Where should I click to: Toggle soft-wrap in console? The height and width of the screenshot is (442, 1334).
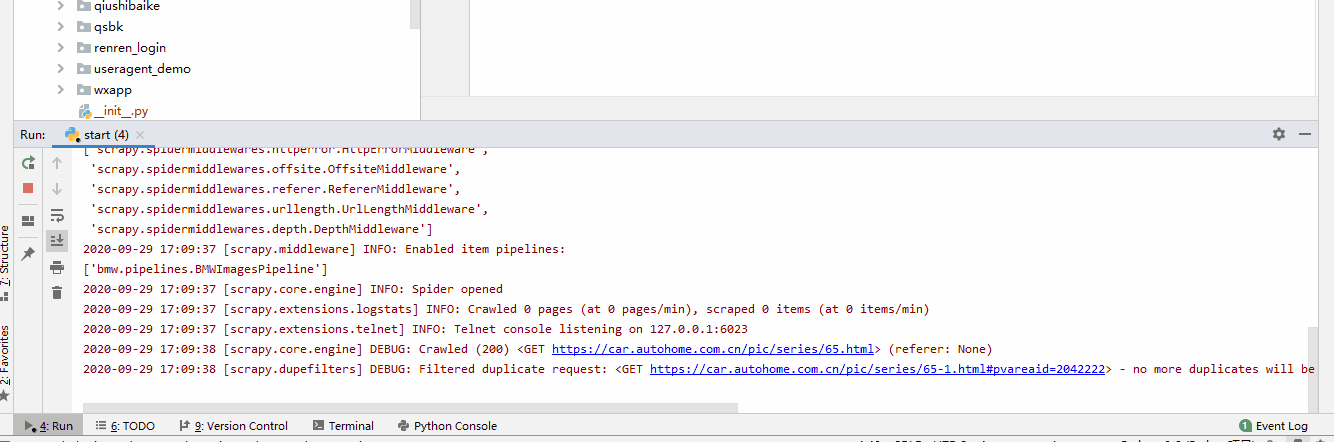pos(57,215)
